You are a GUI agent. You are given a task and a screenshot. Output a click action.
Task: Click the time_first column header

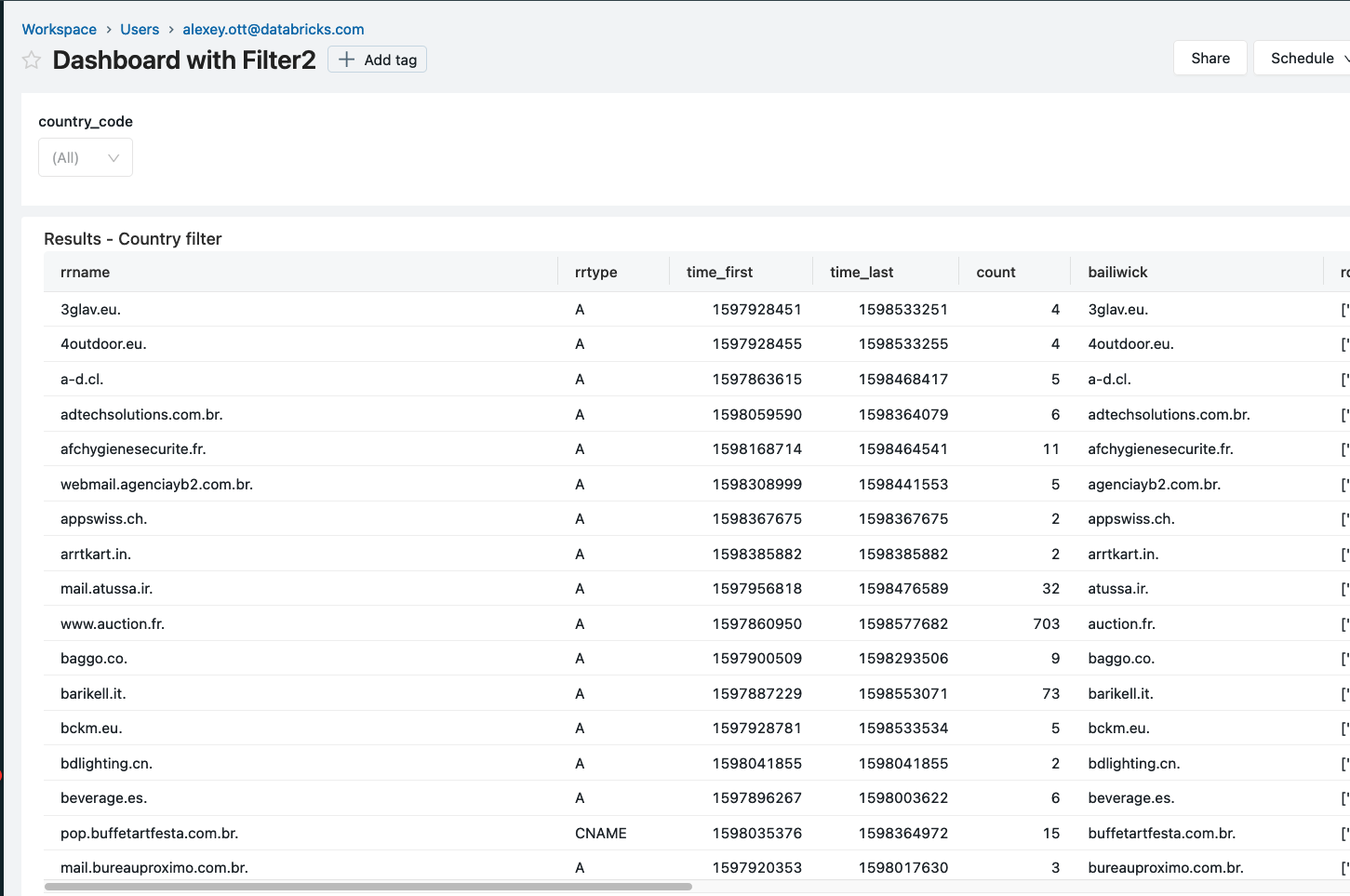pyautogui.click(x=719, y=272)
